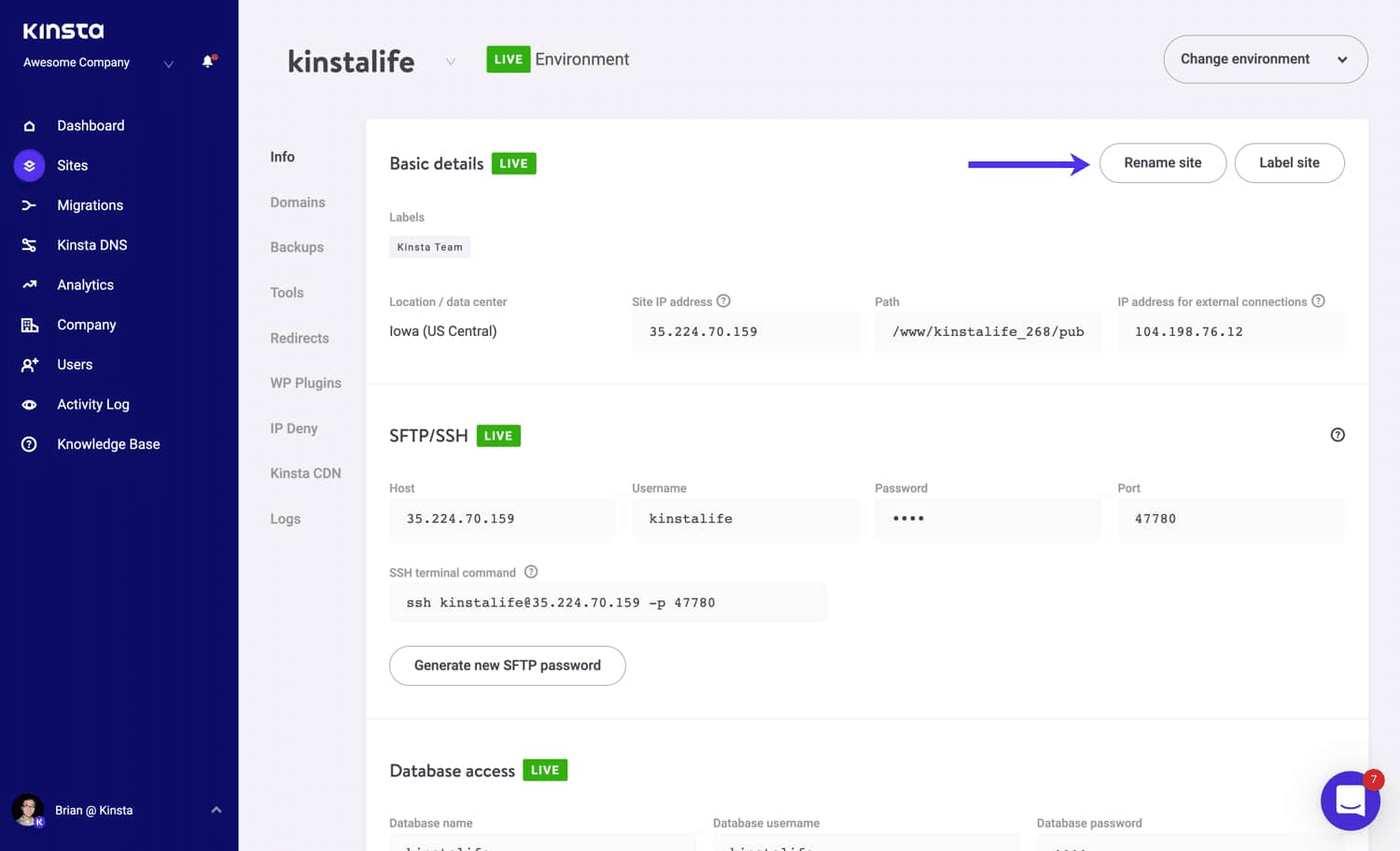Image resolution: width=1400 pixels, height=851 pixels.
Task: Generate a new SFTP password
Action: point(507,665)
